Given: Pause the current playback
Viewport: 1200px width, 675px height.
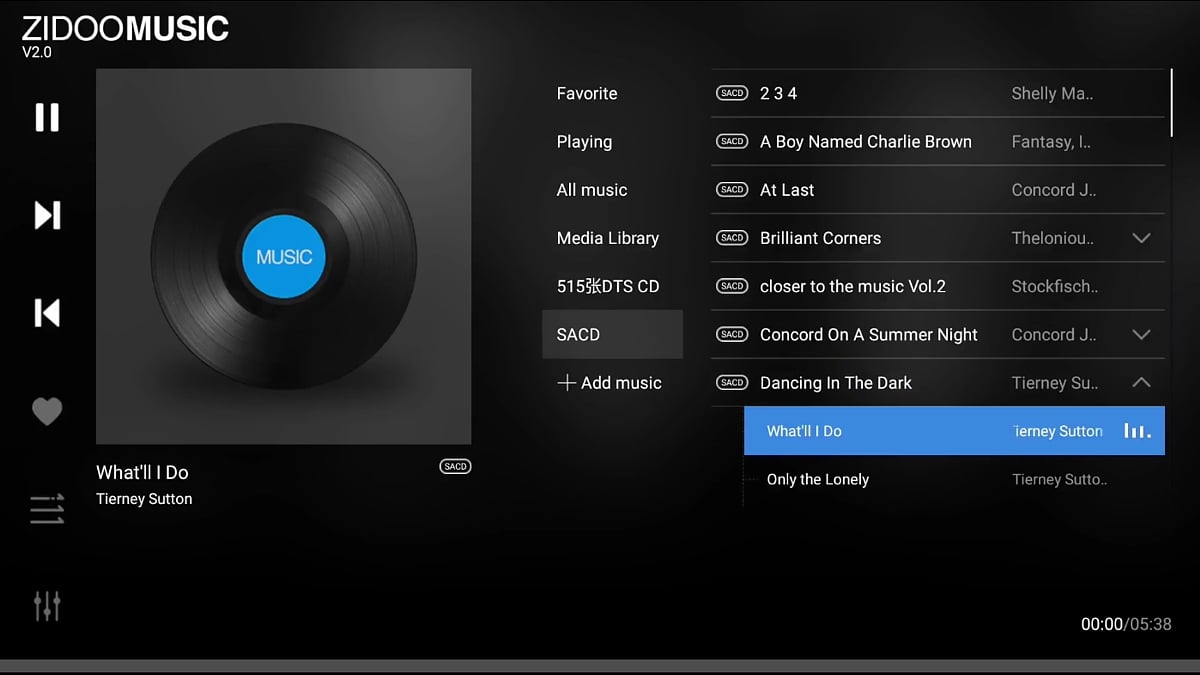Looking at the screenshot, I should (46, 117).
